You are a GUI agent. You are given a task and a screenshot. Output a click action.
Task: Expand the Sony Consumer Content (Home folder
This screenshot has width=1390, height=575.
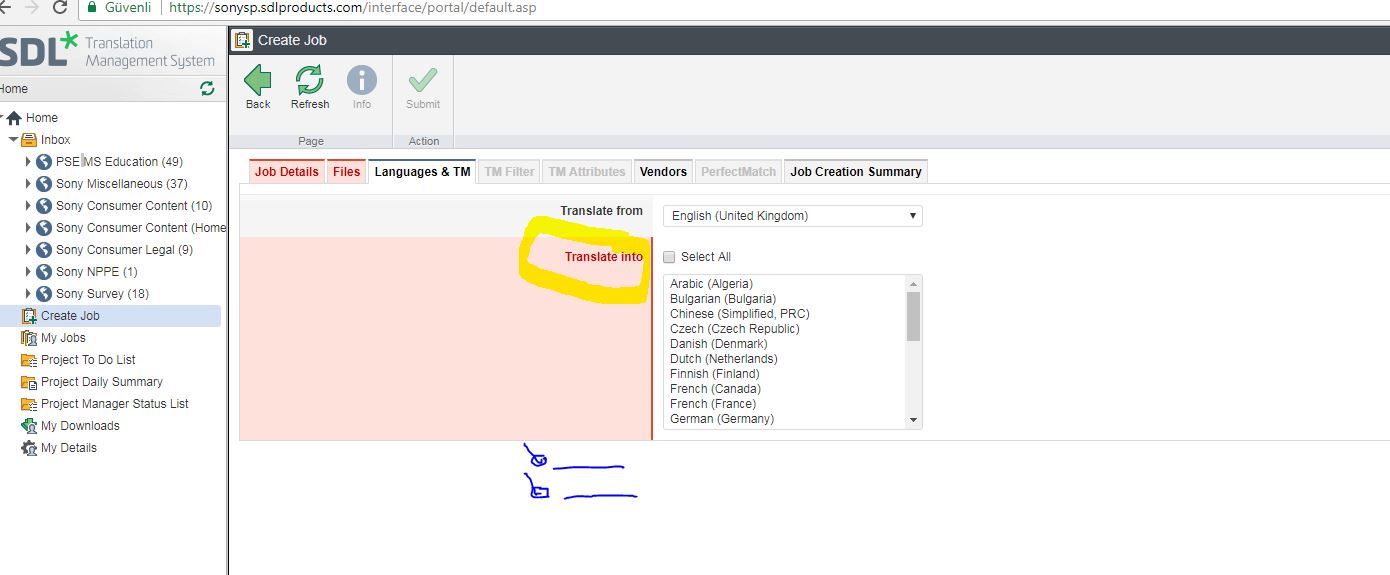click(28, 228)
